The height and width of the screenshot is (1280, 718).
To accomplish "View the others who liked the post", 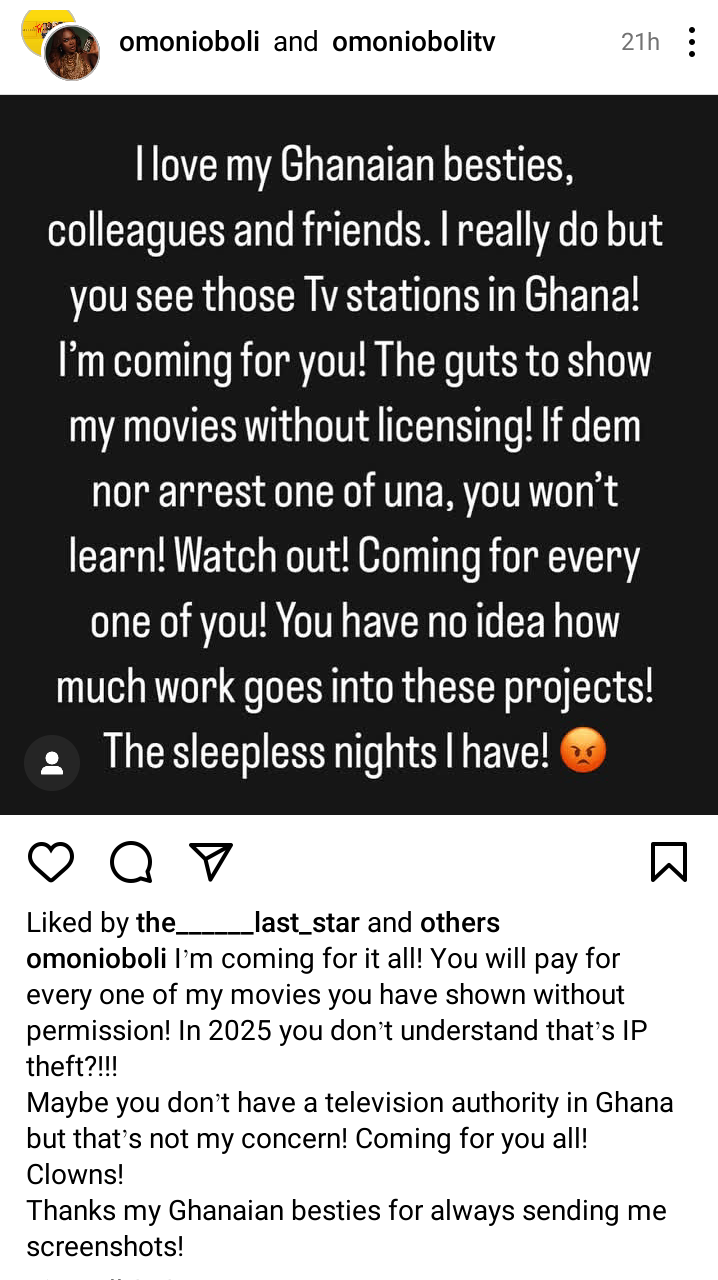I will pos(460,922).
